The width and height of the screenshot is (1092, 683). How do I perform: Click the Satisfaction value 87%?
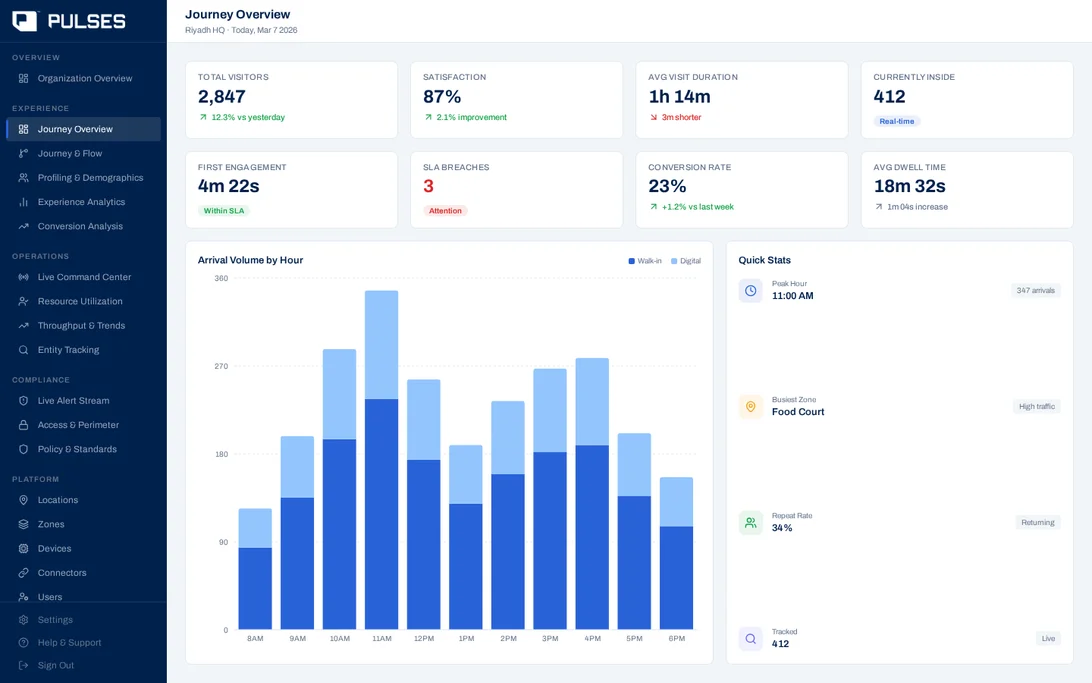(x=442, y=97)
